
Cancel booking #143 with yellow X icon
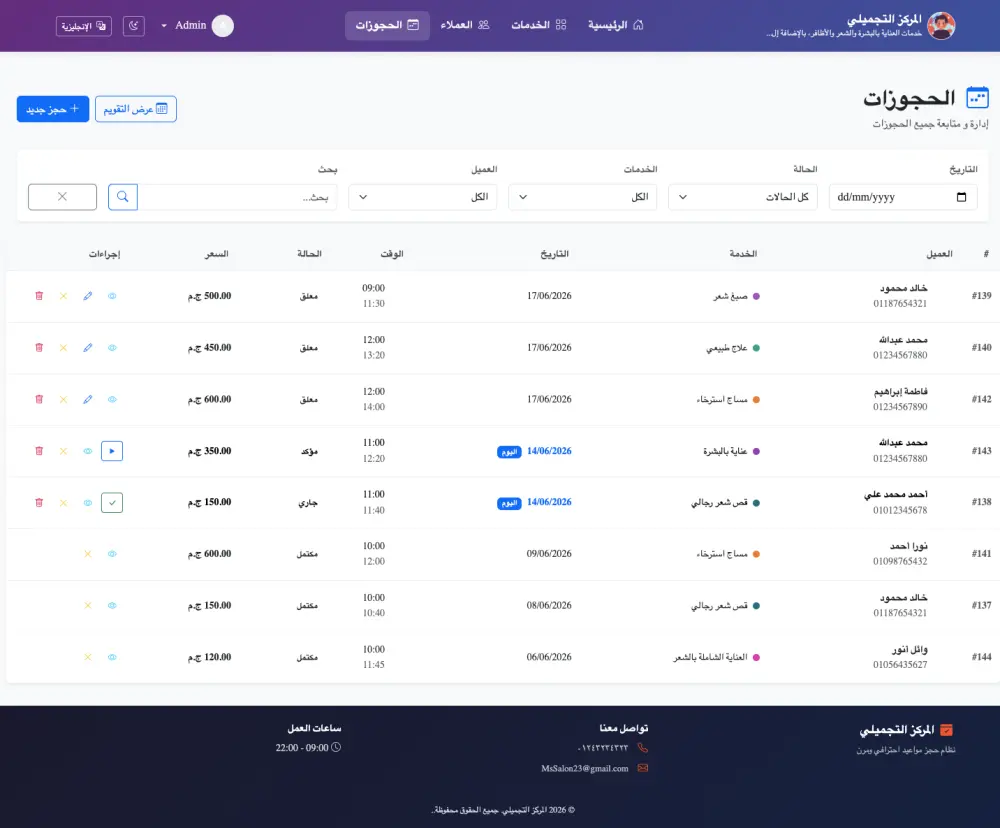[63, 451]
